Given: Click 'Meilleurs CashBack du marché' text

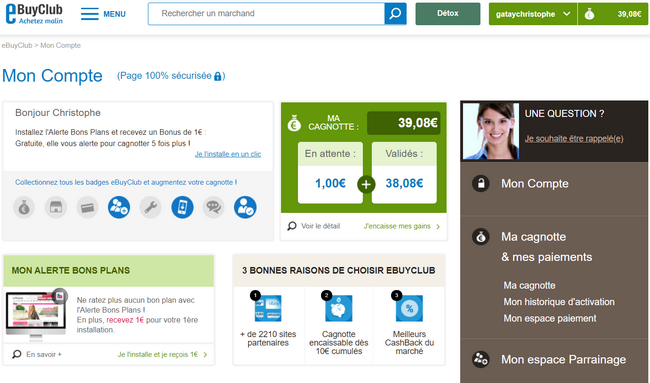Looking at the screenshot, I should pos(409,343).
